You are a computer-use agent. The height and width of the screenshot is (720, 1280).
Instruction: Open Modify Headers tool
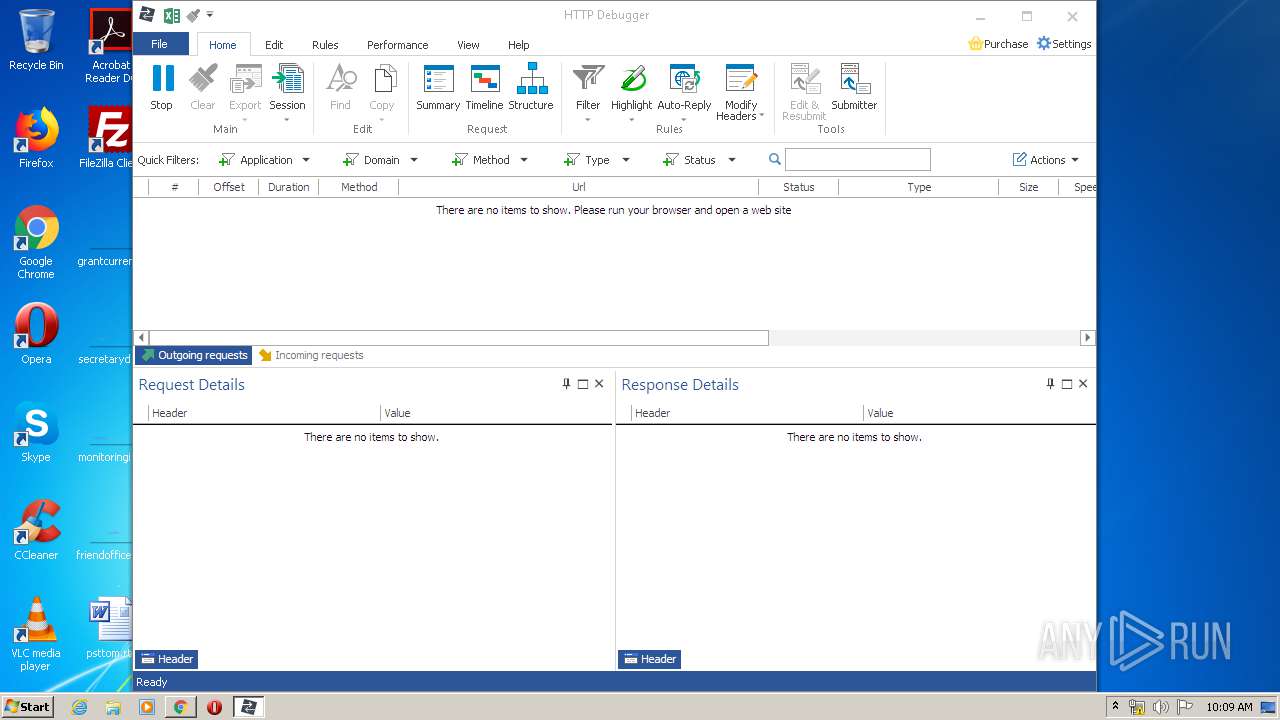pyautogui.click(x=741, y=92)
